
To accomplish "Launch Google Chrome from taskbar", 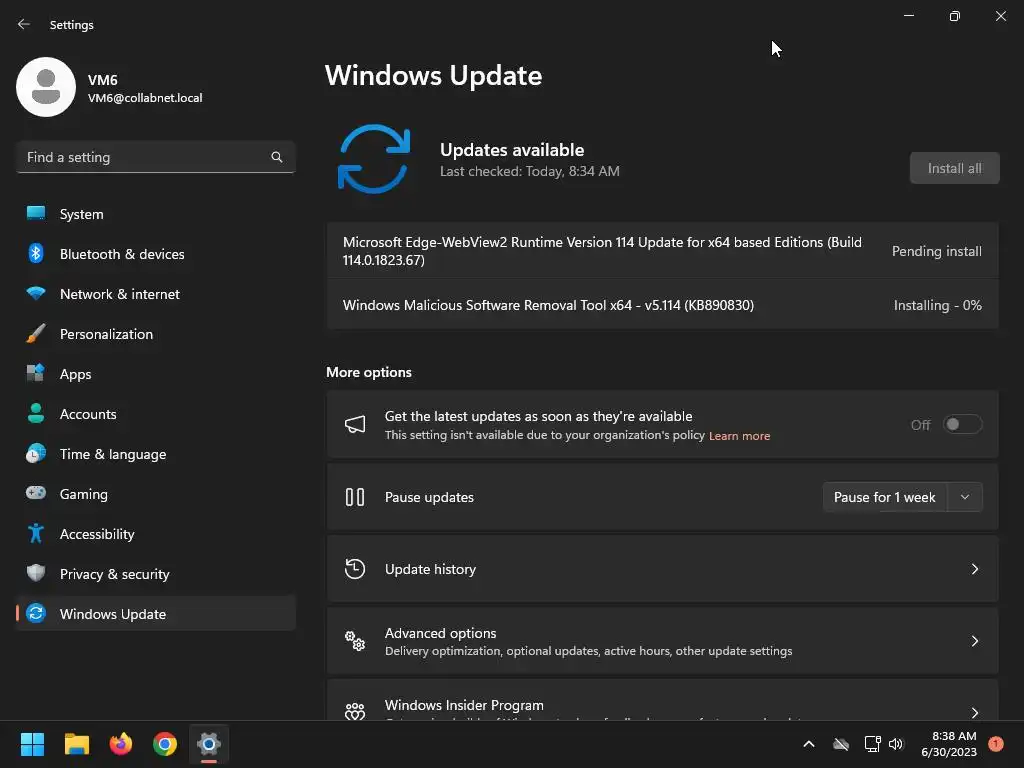I will (x=165, y=744).
